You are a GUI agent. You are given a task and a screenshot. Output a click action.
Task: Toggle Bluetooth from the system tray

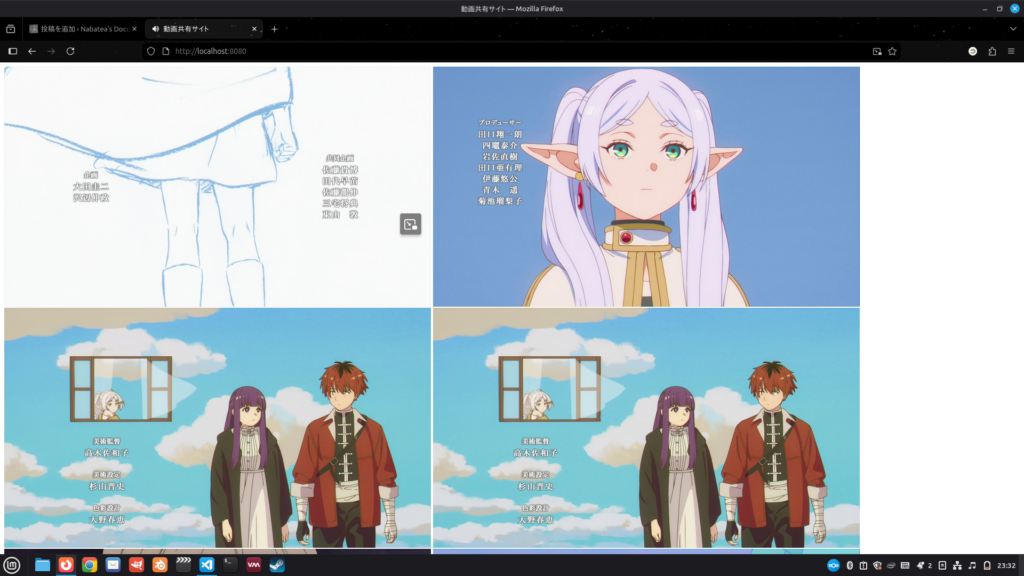click(x=849, y=566)
